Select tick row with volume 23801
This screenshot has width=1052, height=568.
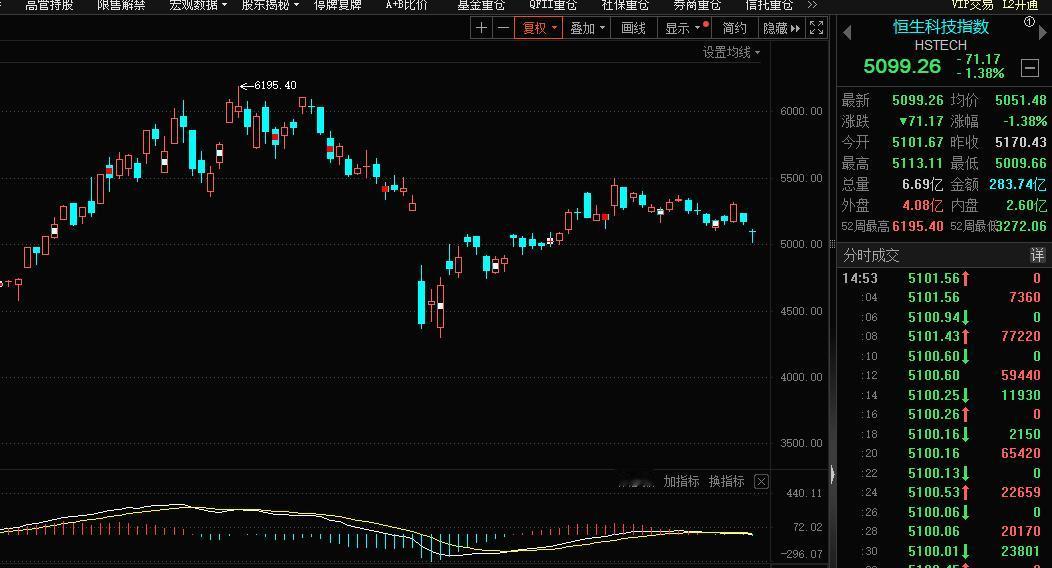click(943, 551)
